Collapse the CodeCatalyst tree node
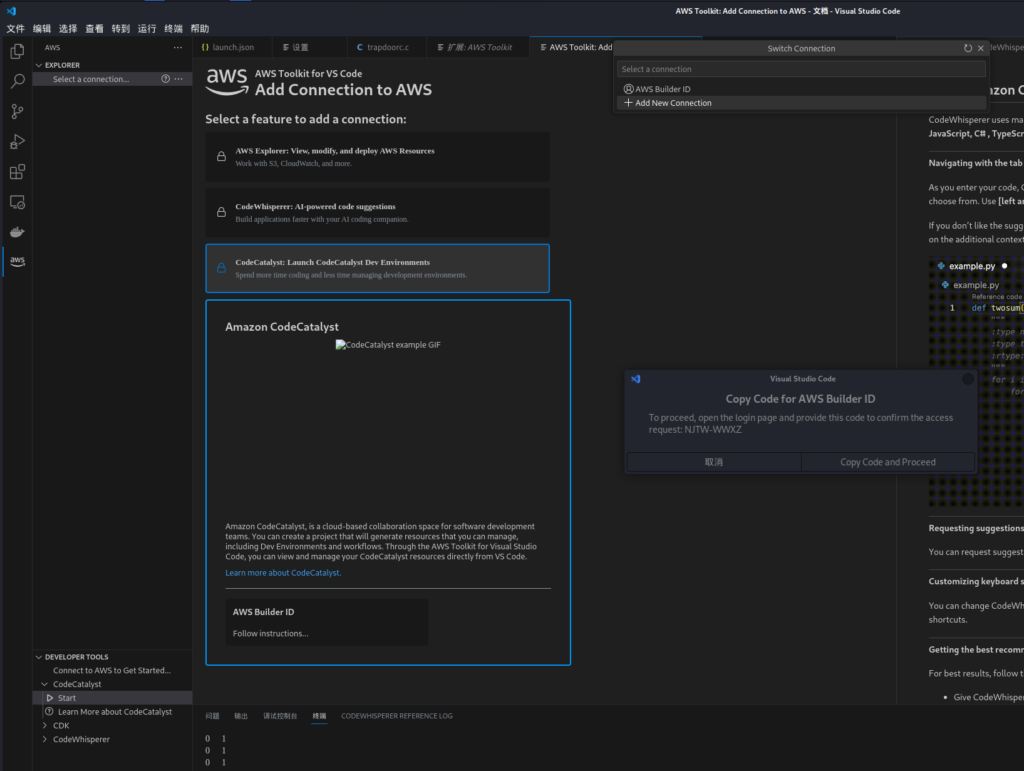 click(x=44, y=684)
